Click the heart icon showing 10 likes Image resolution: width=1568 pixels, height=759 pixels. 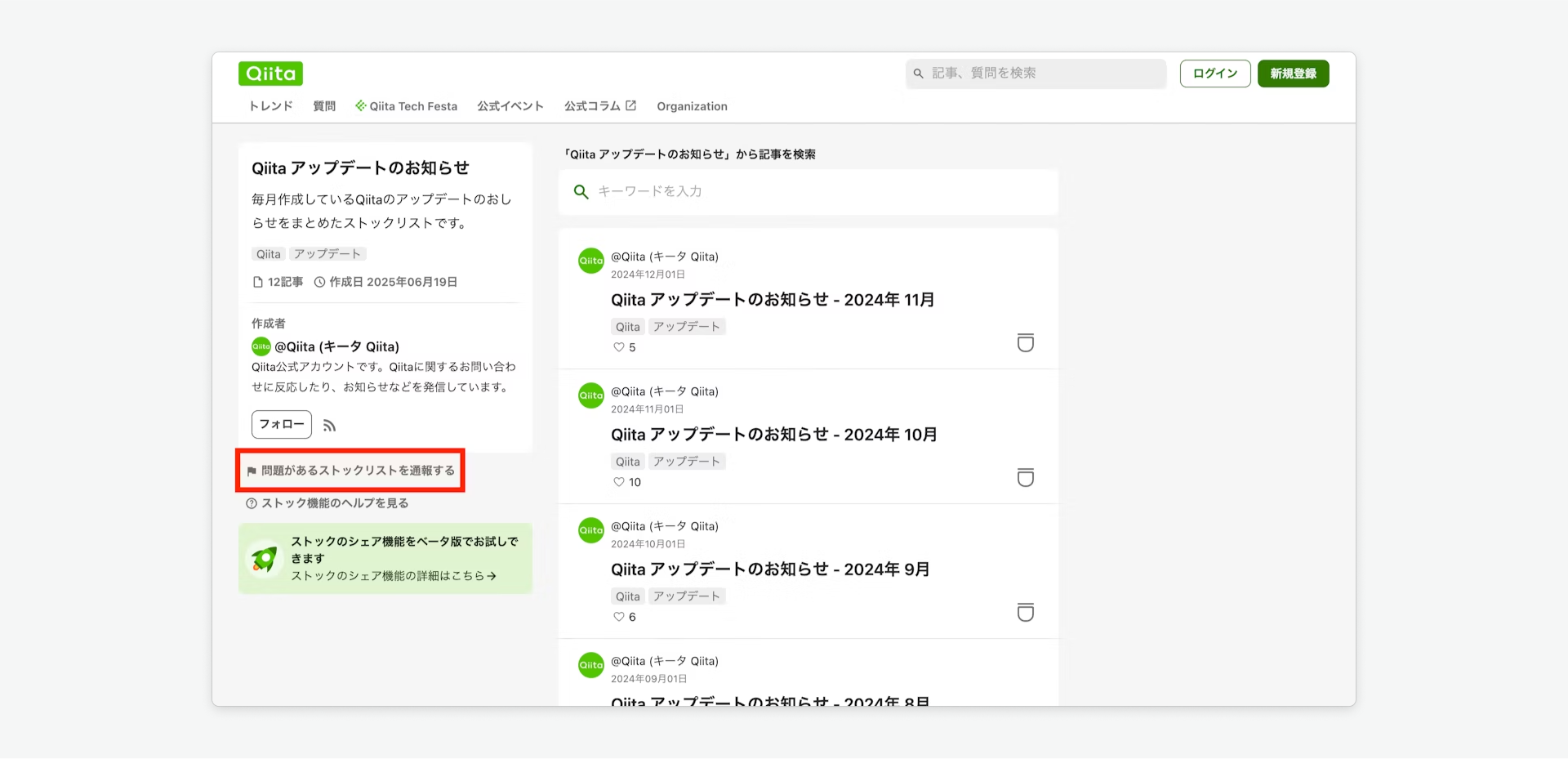point(618,482)
